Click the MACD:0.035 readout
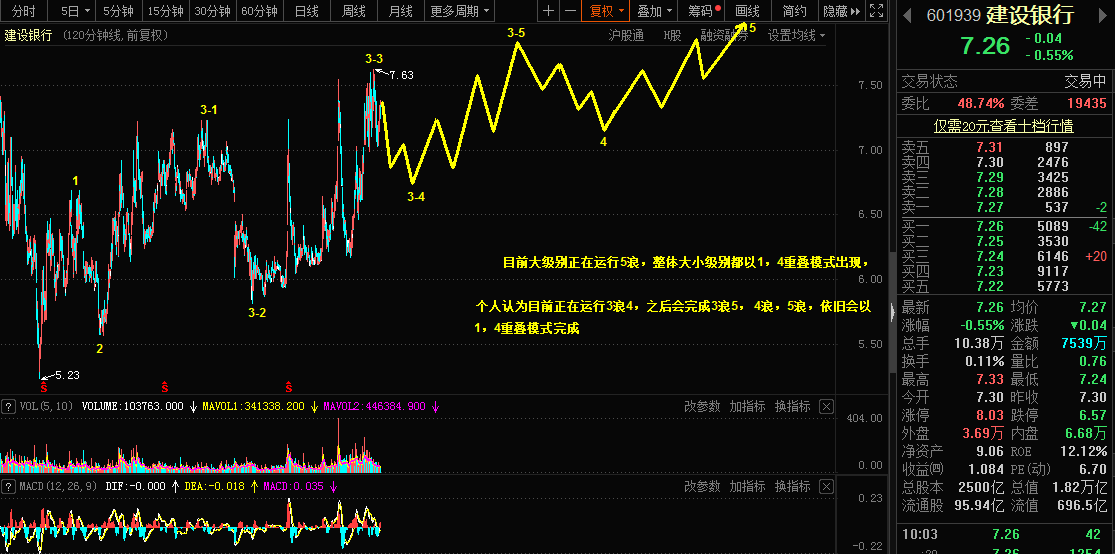 293,486
